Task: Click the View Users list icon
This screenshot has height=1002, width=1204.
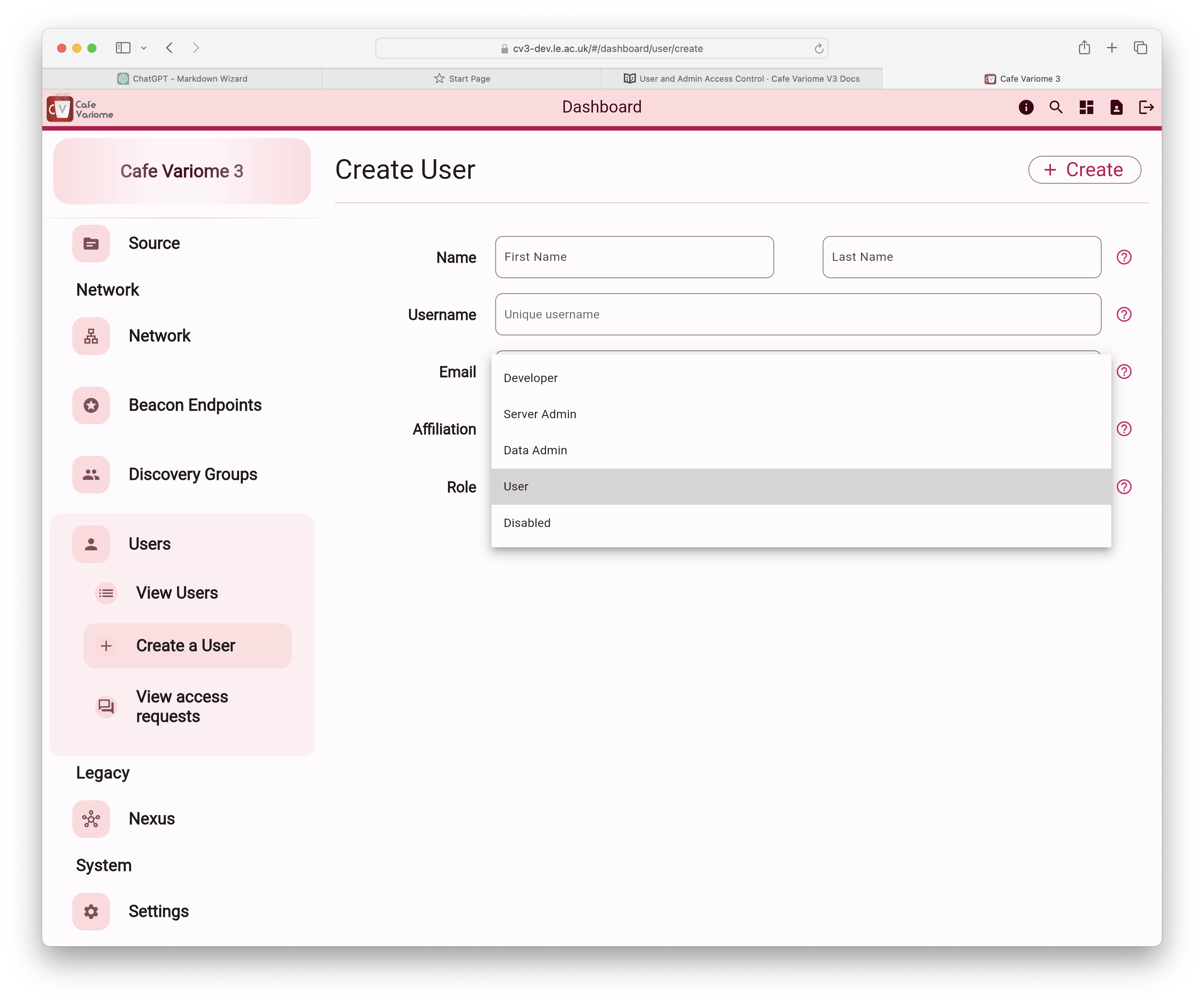Action: pyautogui.click(x=106, y=593)
